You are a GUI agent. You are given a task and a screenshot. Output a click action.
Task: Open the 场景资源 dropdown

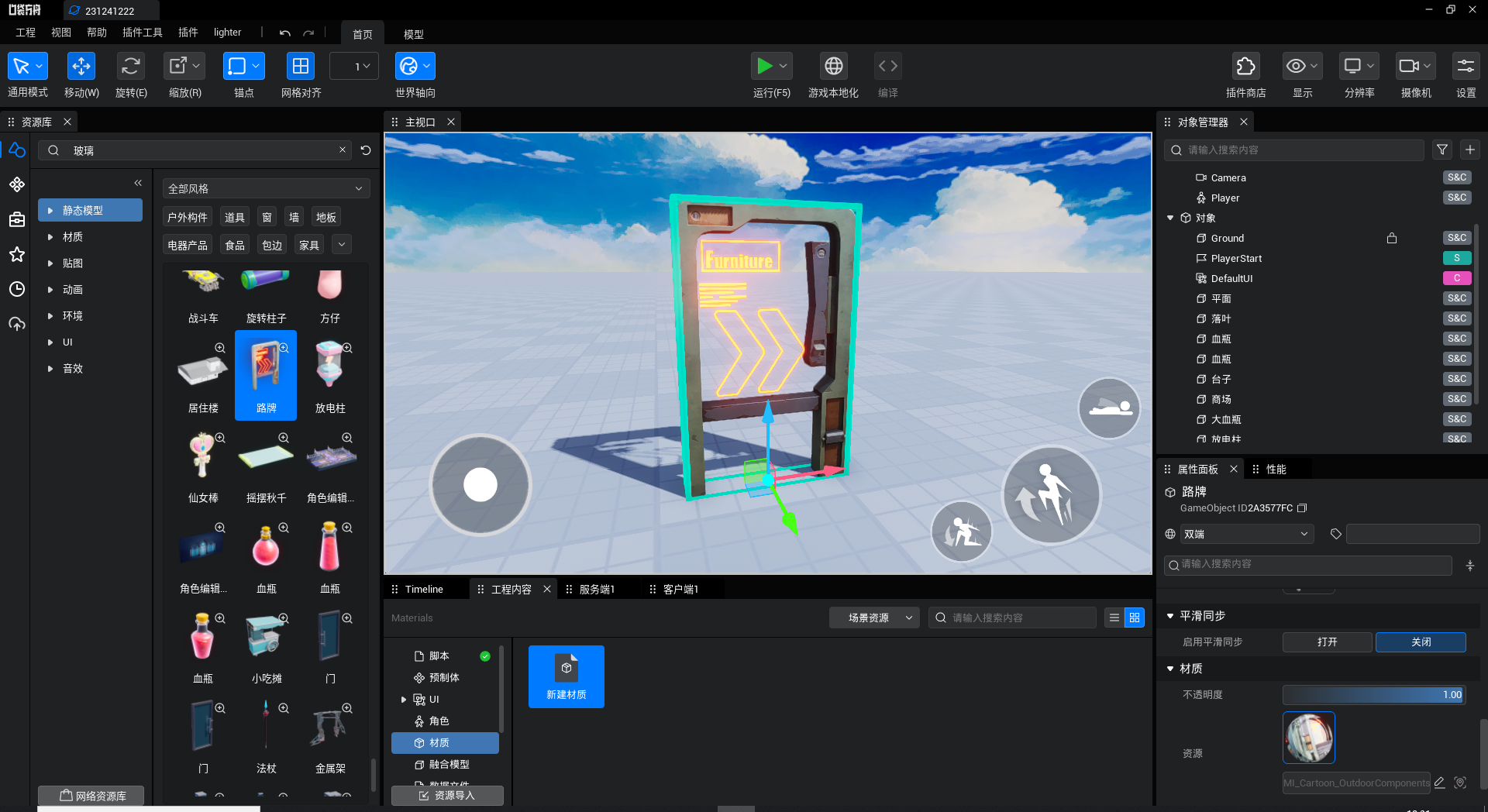point(874,618)
